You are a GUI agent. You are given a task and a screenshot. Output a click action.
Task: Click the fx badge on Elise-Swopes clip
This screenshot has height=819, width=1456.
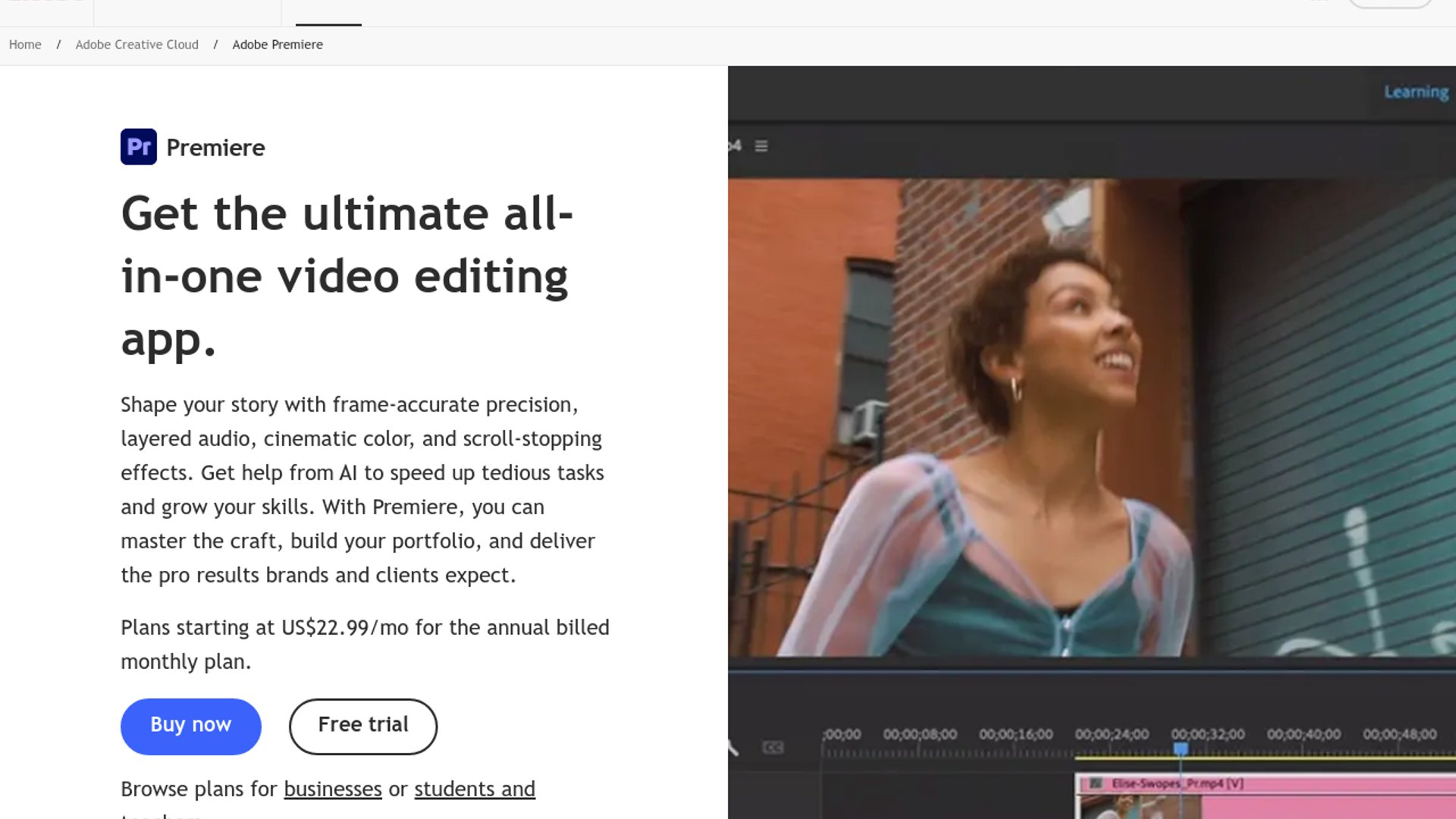[1096, 783]
